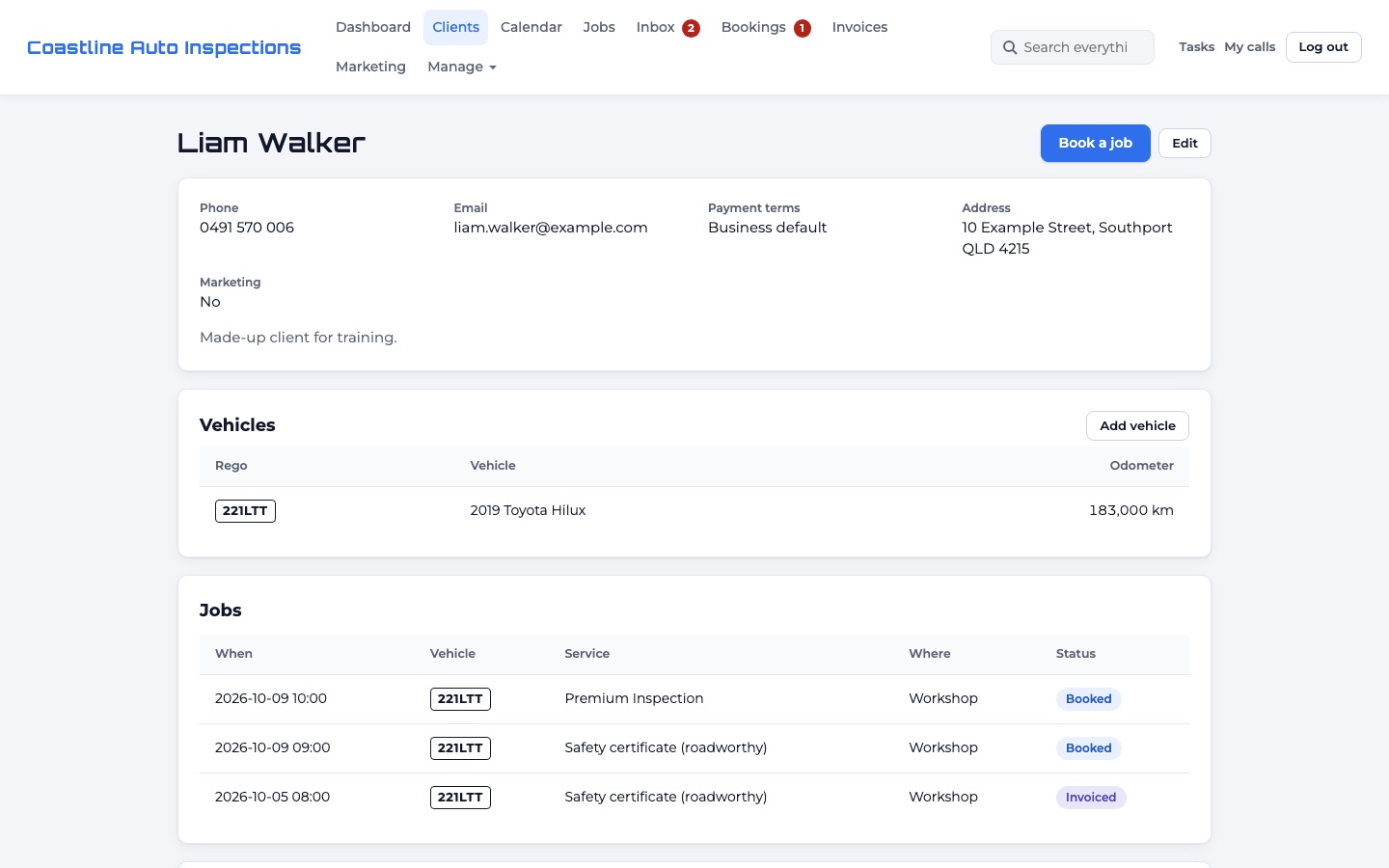The height and width of the screenshot is (868, 1389).
Task: Click Booked status on the 09:00 job
Action: click(x=1088, y=748)
